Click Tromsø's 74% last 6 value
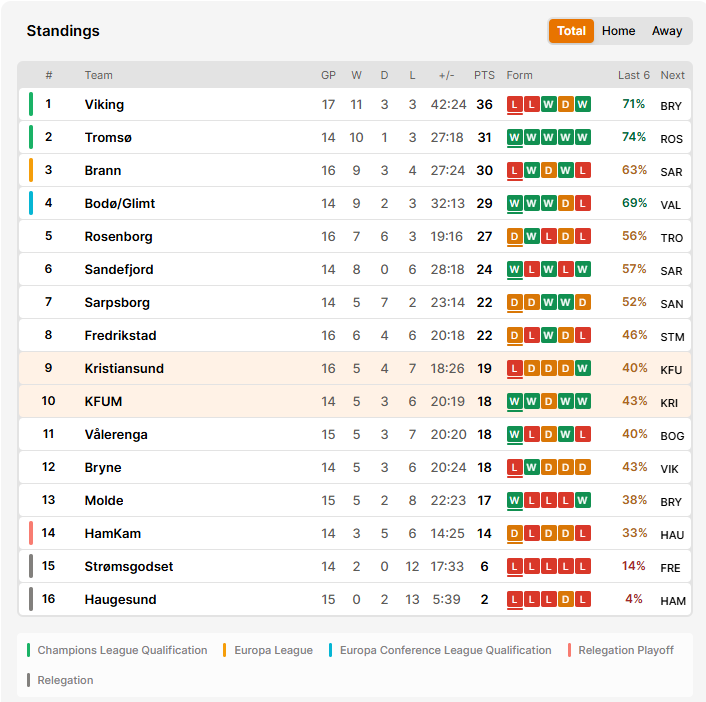706x702 pixels. pos(634,137)
